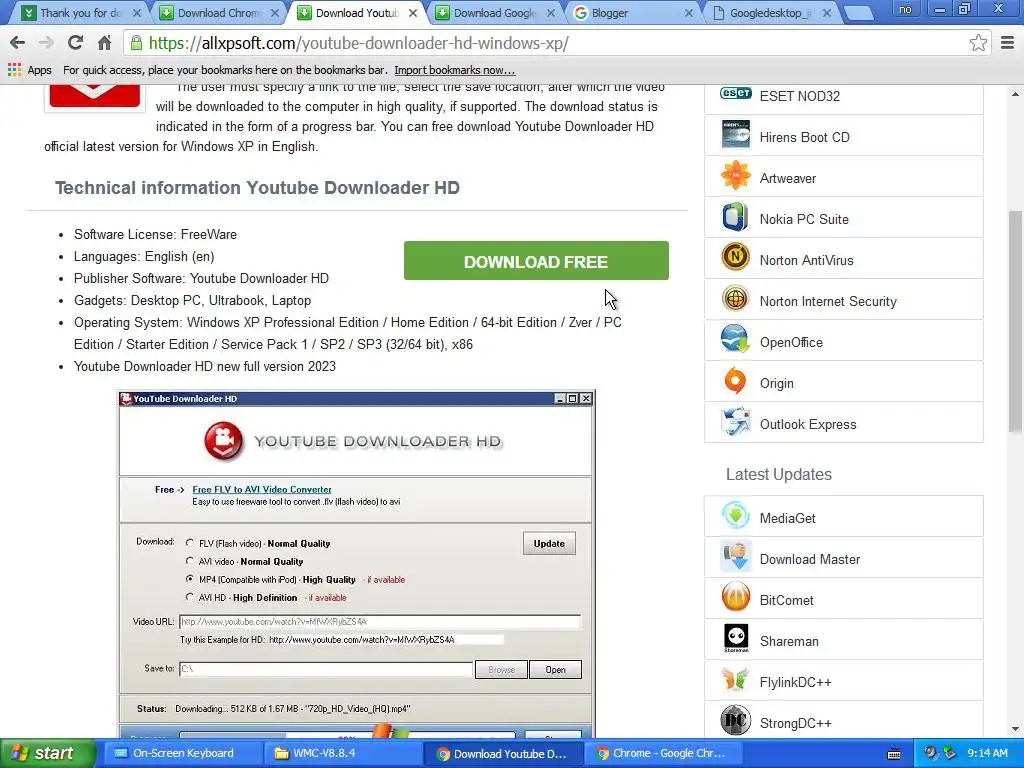The height and width of the screenshot is (768, 1024).
Task: Click the taskbar clock showing 9:14 AM
Action: [x=987, y=754]
